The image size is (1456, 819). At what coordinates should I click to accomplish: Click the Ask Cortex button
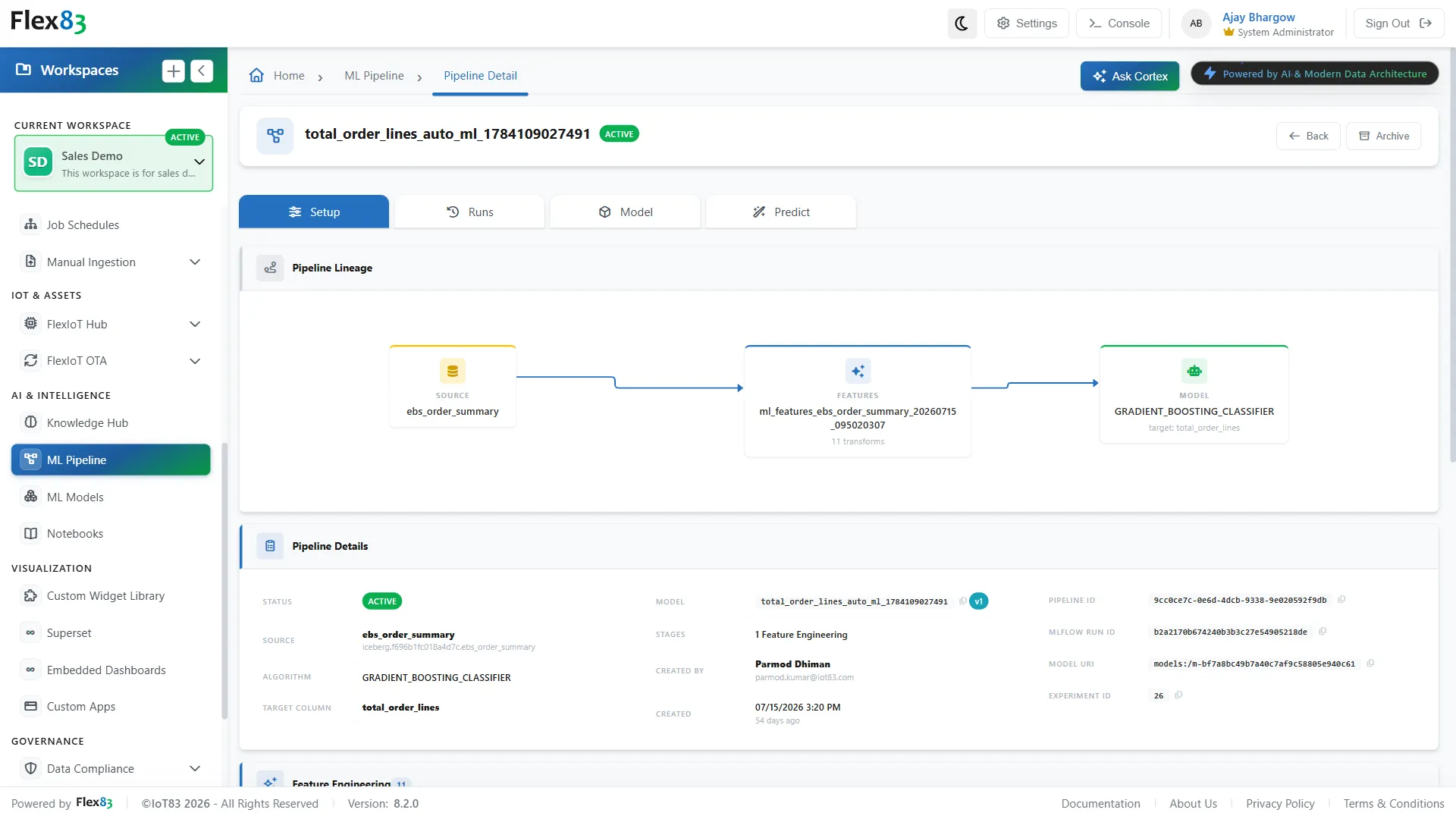(1130, 77)
